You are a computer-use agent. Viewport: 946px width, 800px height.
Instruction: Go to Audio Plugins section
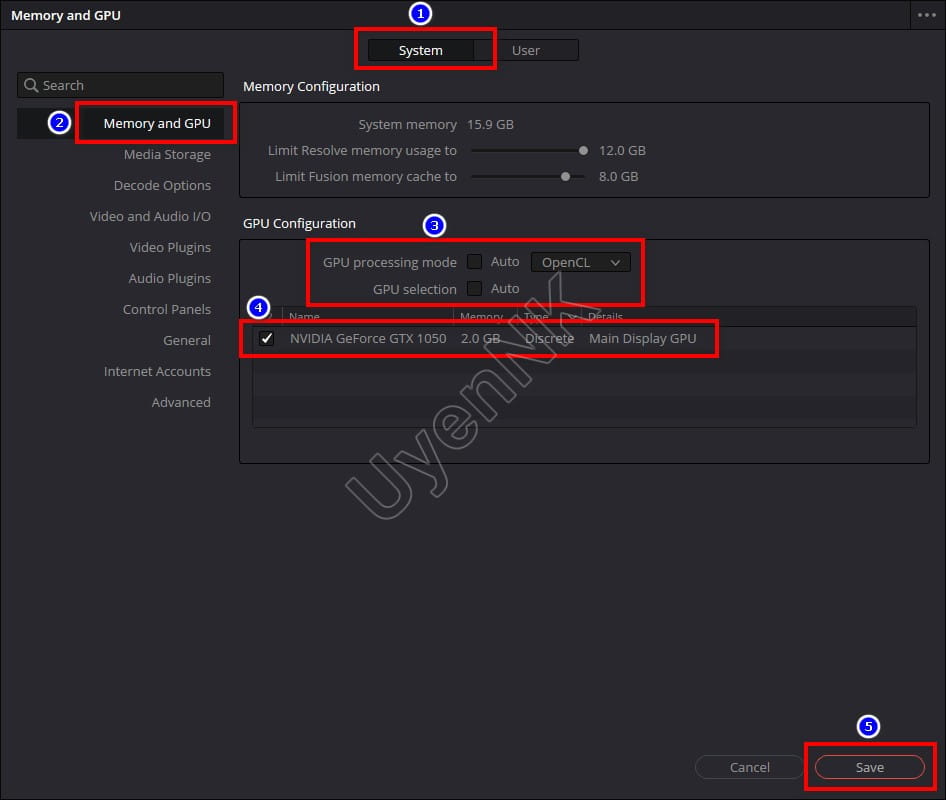170,278
